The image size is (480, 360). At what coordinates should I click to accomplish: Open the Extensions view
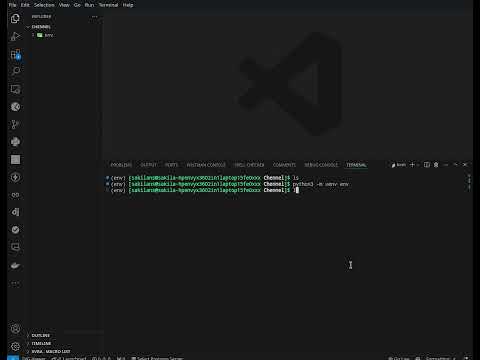tap(15, 54)
